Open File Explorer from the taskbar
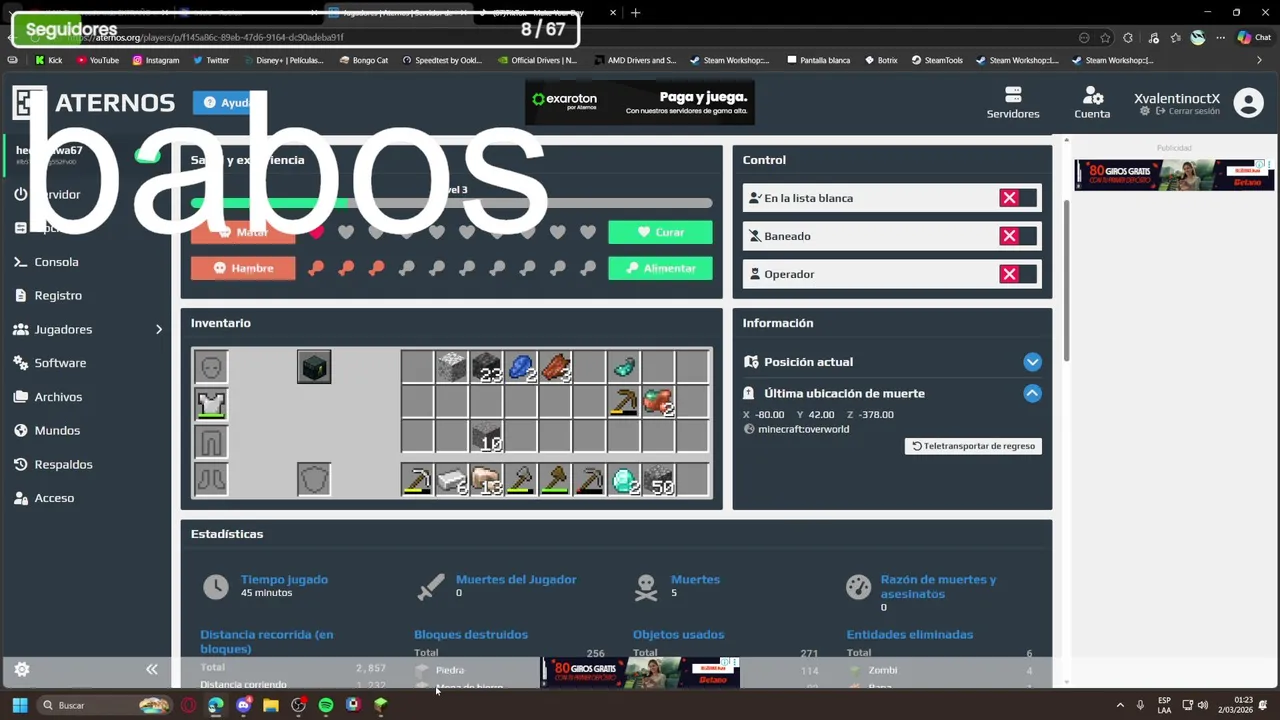 271,705
